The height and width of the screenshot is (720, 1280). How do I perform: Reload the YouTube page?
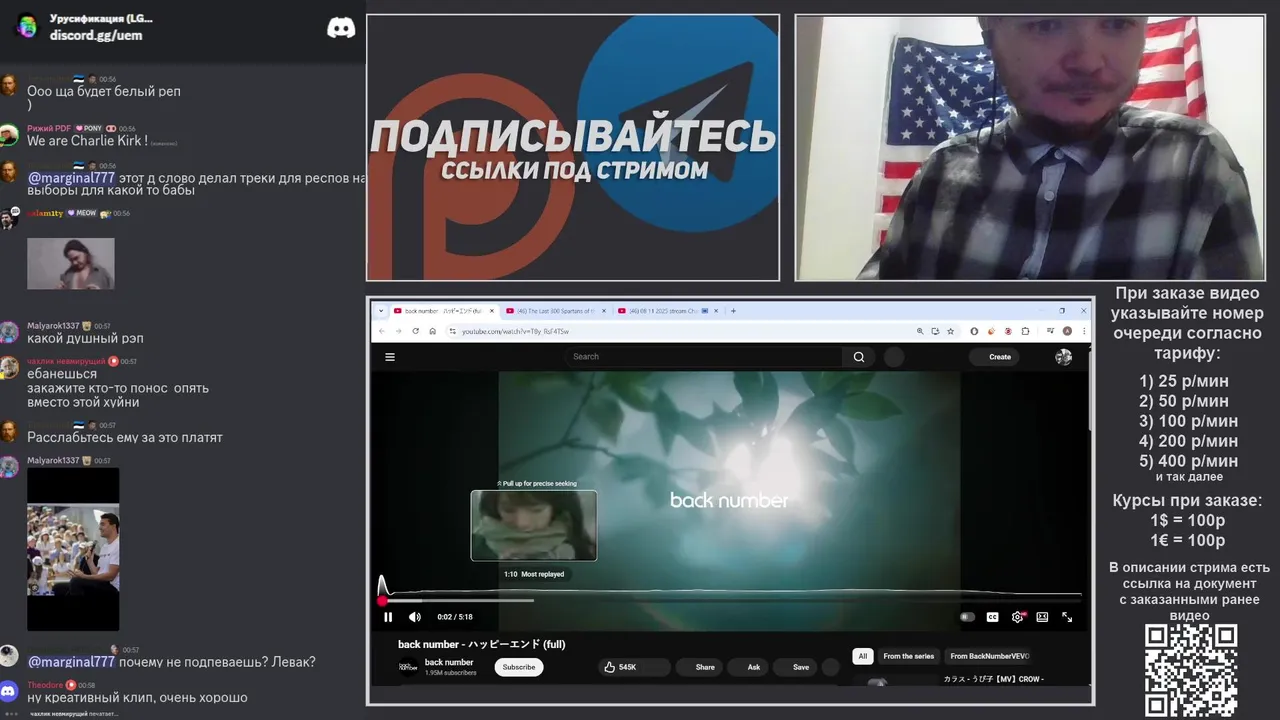point(415,331)
